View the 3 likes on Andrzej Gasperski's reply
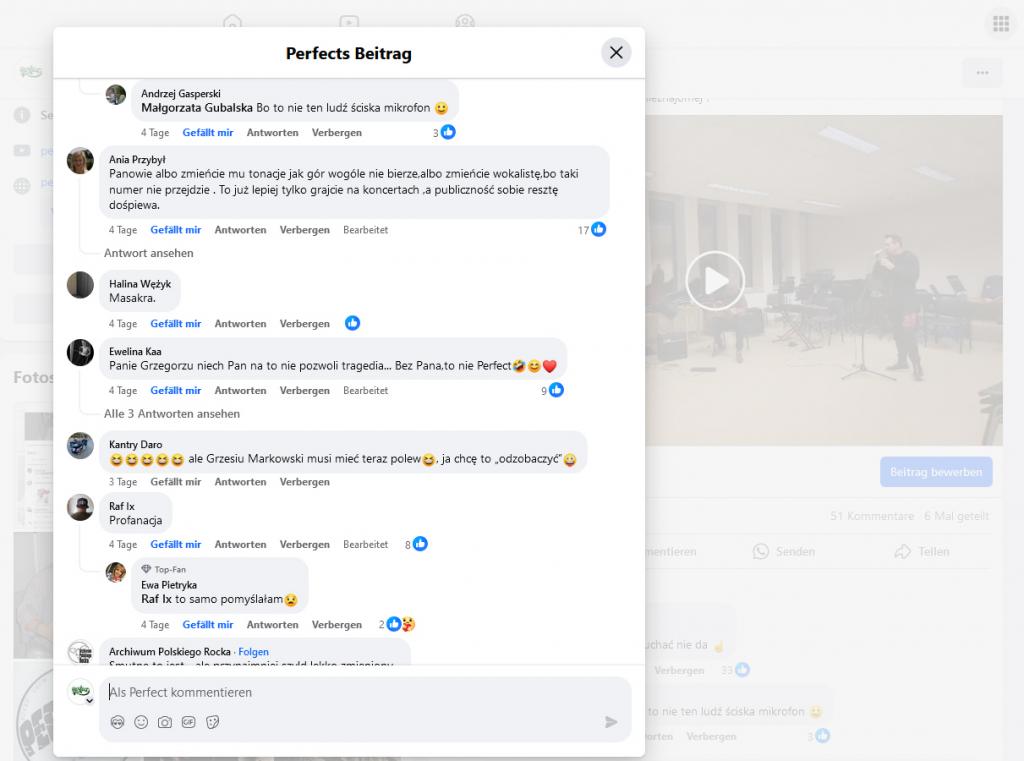 pos(444,133)
